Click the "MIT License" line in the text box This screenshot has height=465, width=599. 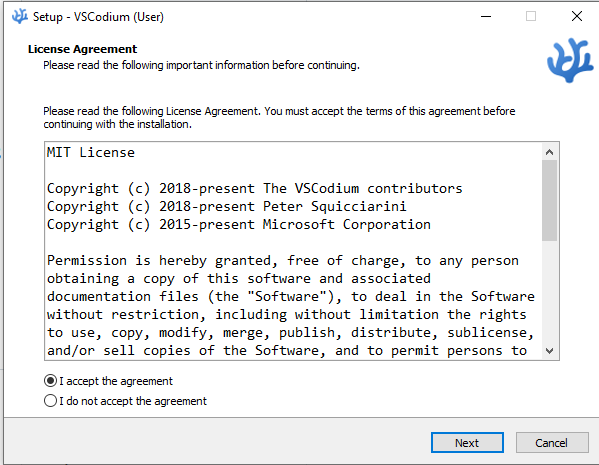coord(91,152)
